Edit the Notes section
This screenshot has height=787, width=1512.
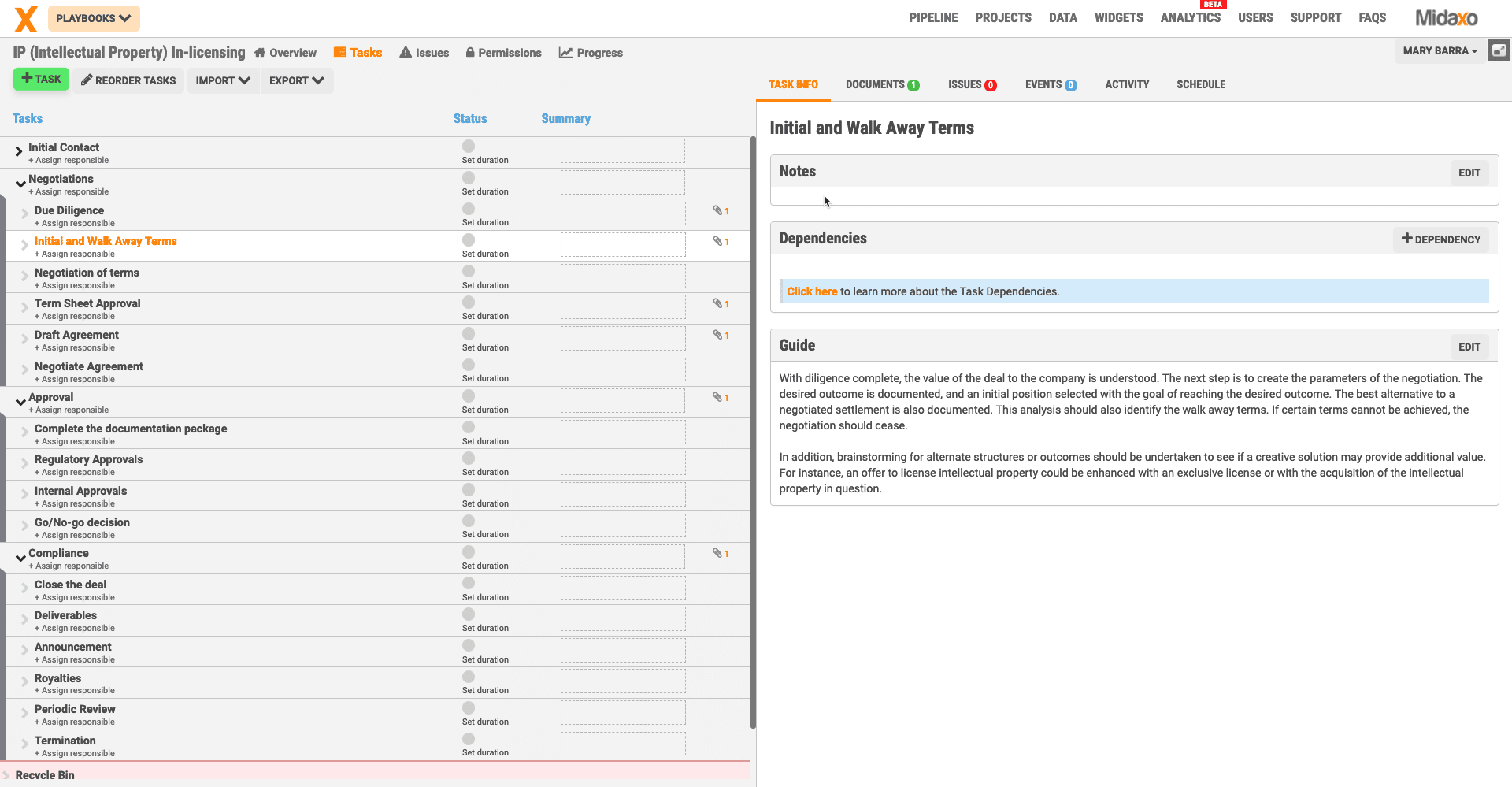(x=1469, y=173)
